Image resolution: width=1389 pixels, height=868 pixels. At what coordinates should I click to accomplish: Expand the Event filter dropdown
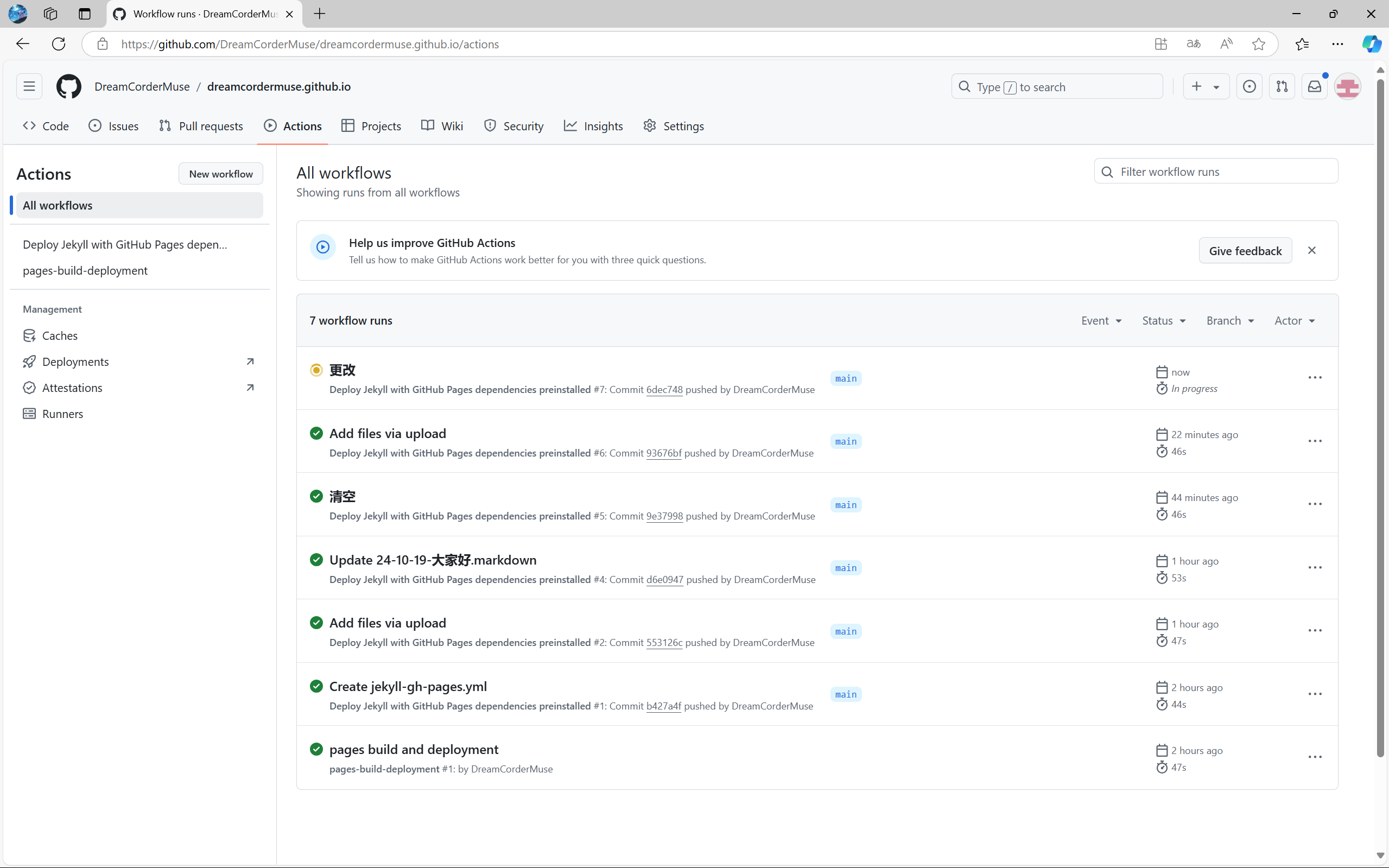coord(1101,320)
